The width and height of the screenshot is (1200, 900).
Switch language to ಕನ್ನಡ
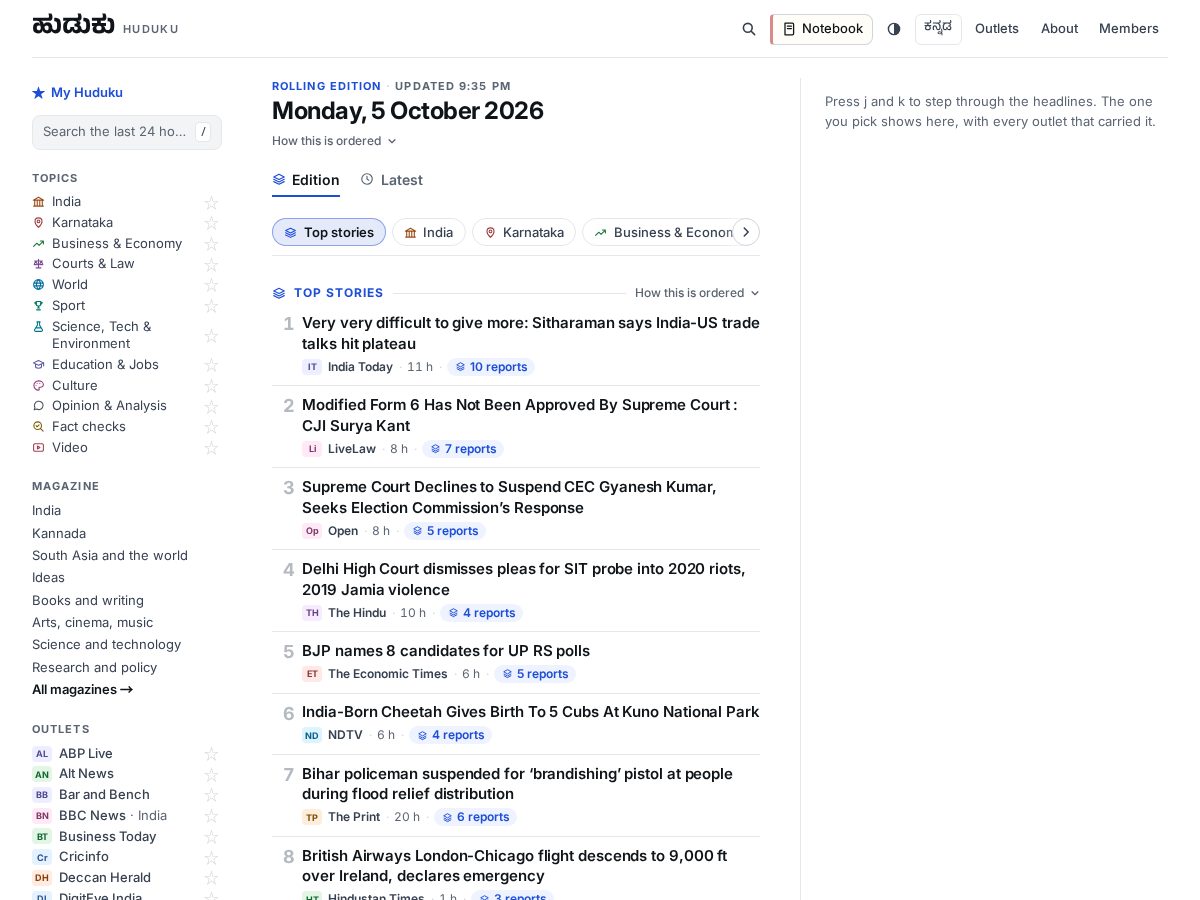click(x=938, y=29)
